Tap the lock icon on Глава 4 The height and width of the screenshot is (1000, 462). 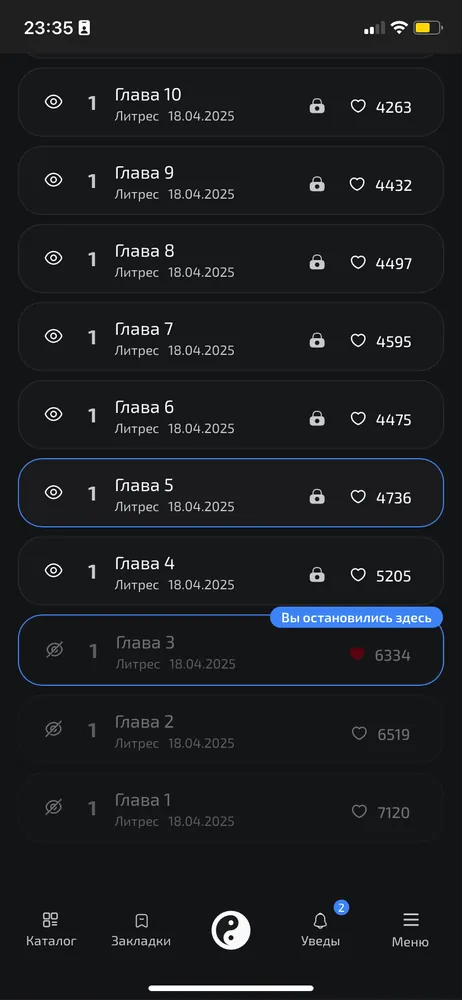click(317, 575)
